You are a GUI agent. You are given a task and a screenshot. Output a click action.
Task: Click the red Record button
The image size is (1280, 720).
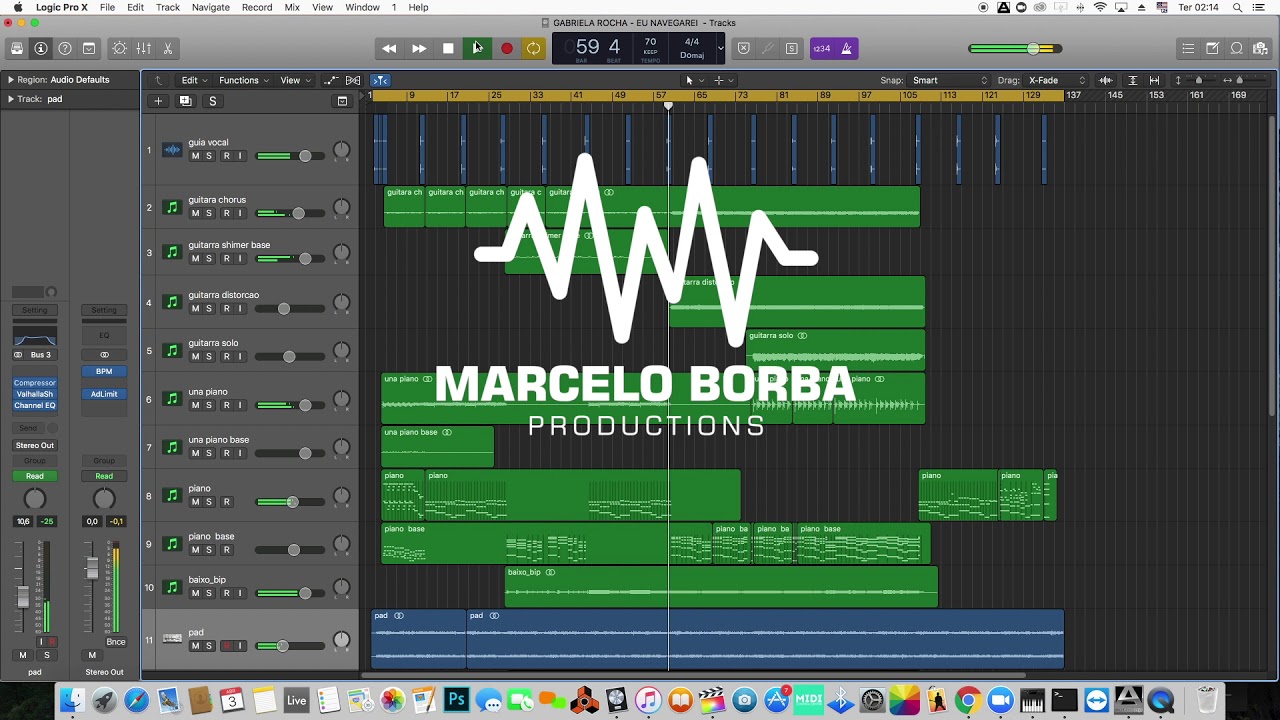click(x=506, y=48)
